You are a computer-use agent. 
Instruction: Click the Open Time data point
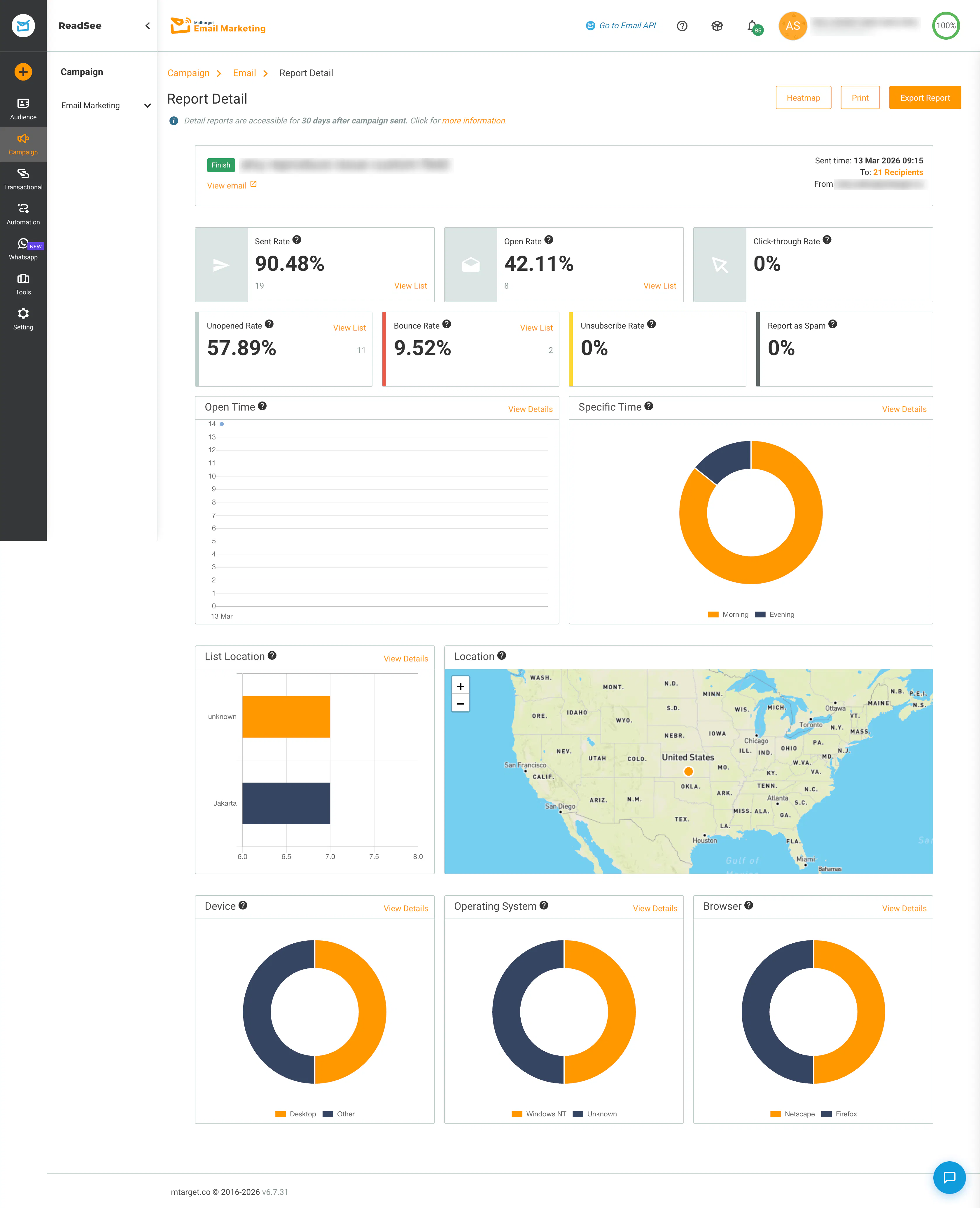222,424
